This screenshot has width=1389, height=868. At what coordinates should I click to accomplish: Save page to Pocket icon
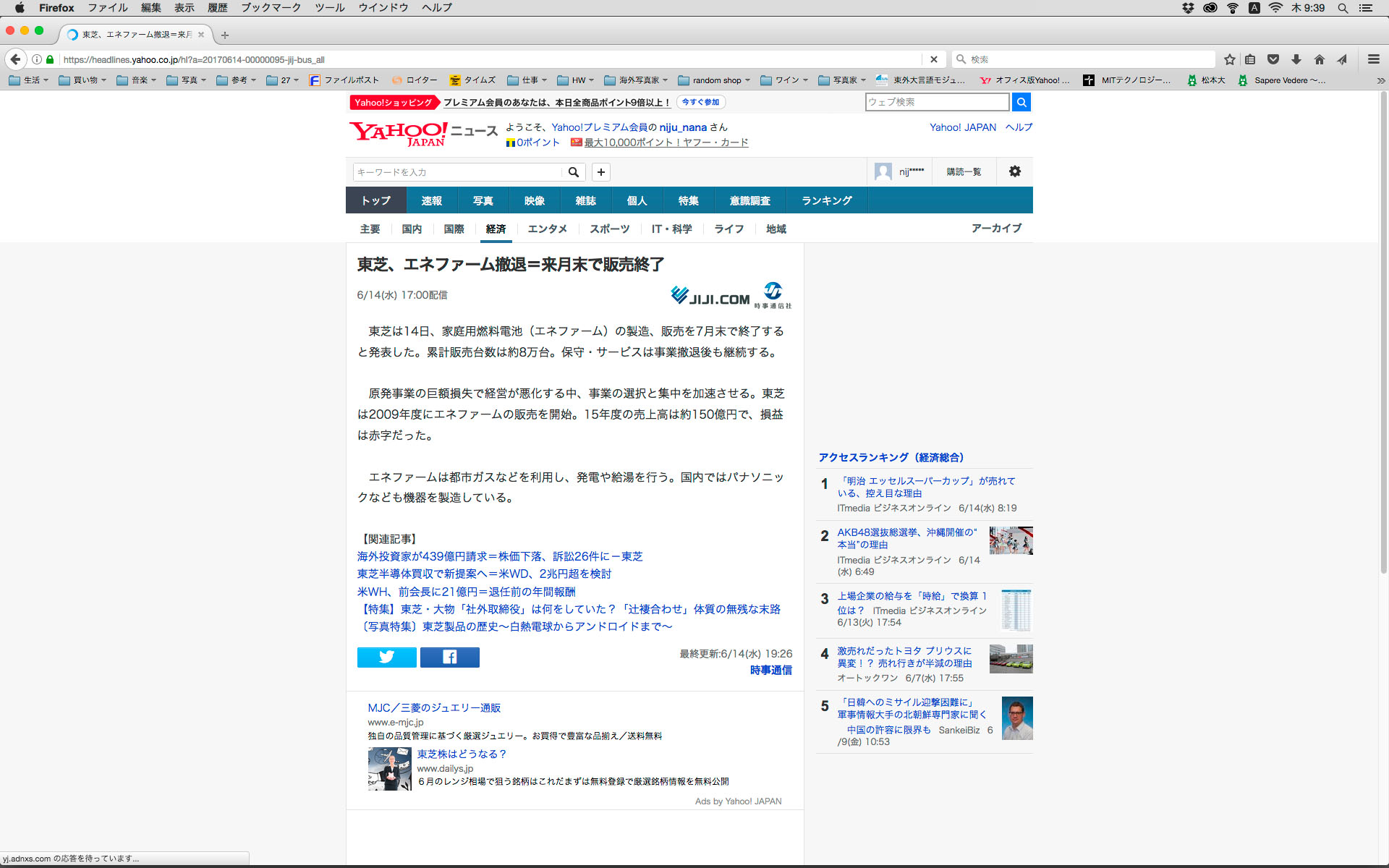point(1273,59)
